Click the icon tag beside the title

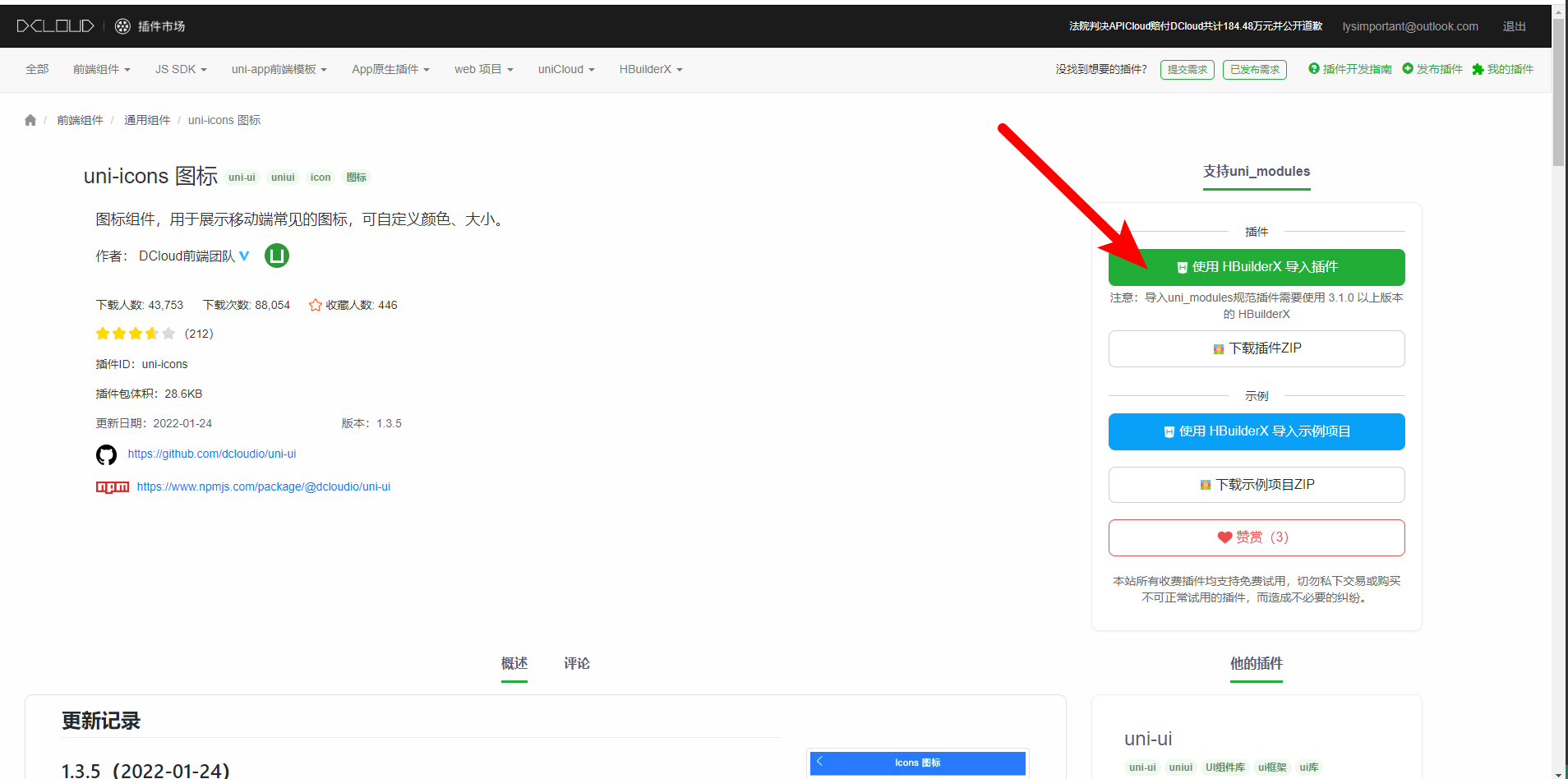321,177
